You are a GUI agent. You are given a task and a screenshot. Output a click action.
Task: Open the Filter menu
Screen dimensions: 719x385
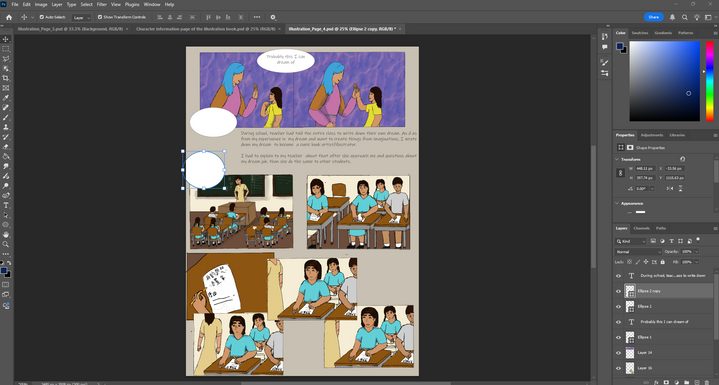tap(102, 4)
